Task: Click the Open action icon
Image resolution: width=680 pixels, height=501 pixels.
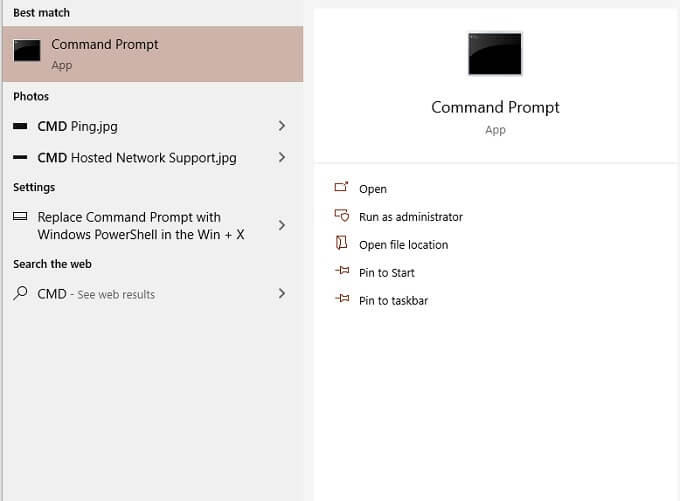Action: tap(341, 188)
